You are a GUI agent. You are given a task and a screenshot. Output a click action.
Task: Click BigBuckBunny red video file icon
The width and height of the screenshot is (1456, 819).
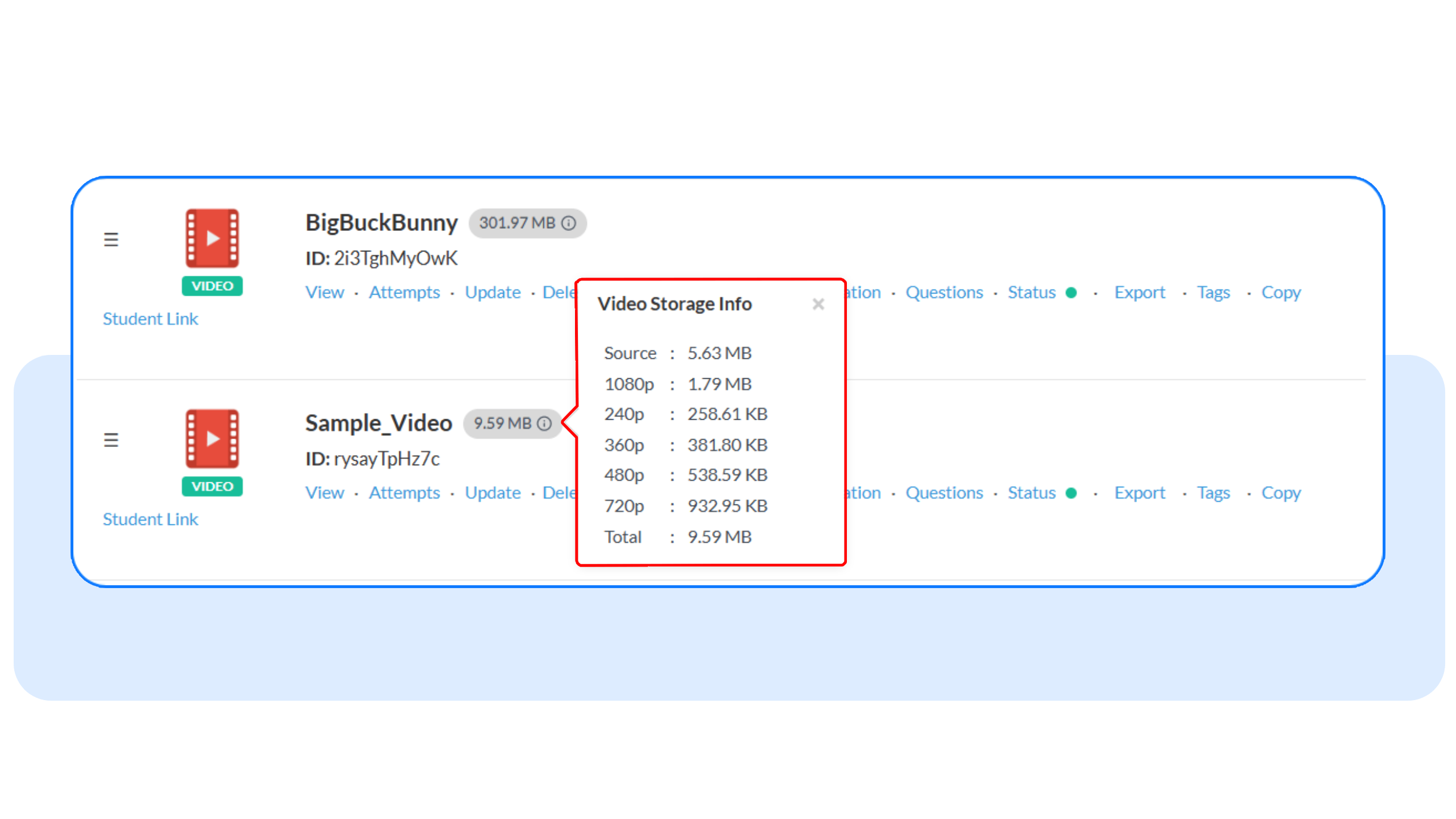(x=212, y=238)
